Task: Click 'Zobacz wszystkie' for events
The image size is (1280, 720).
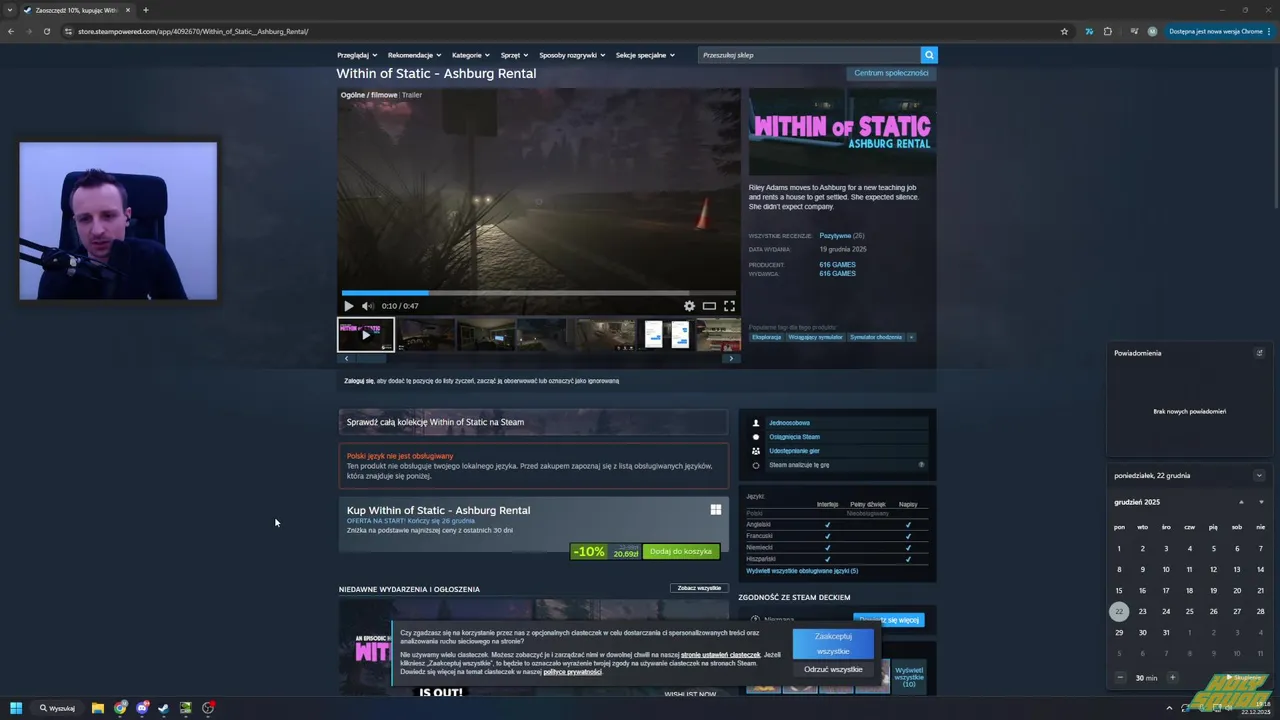Action: [x=699, y=588]
